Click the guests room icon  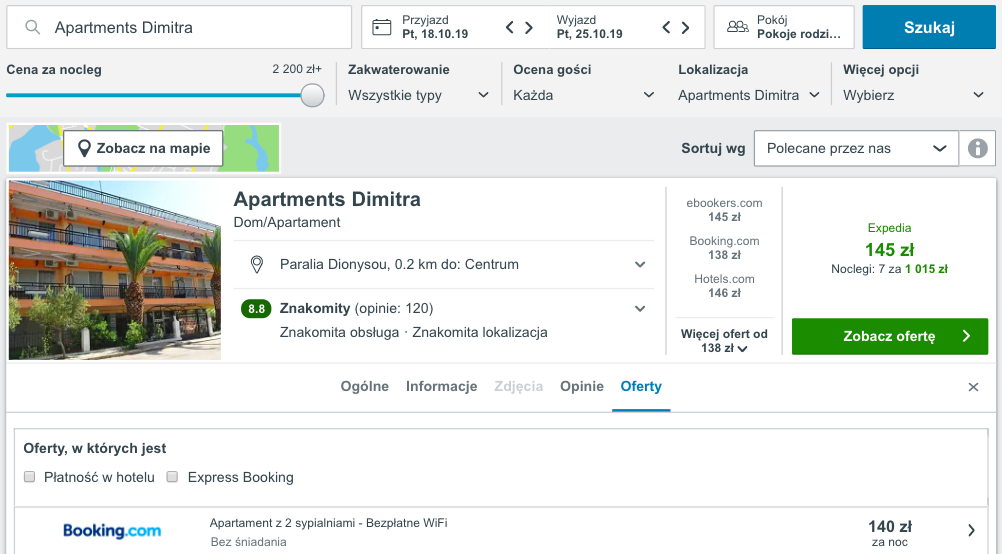click(x=737, y=27)
